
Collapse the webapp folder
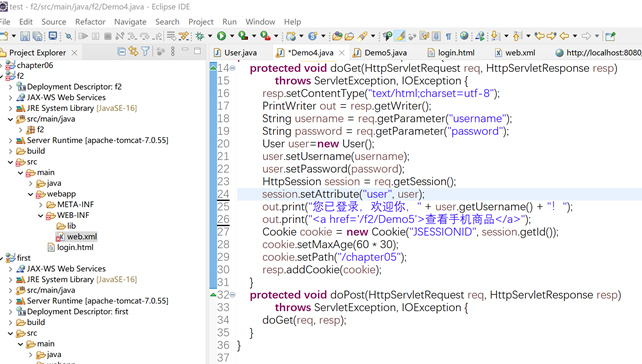tap(31, 194)
